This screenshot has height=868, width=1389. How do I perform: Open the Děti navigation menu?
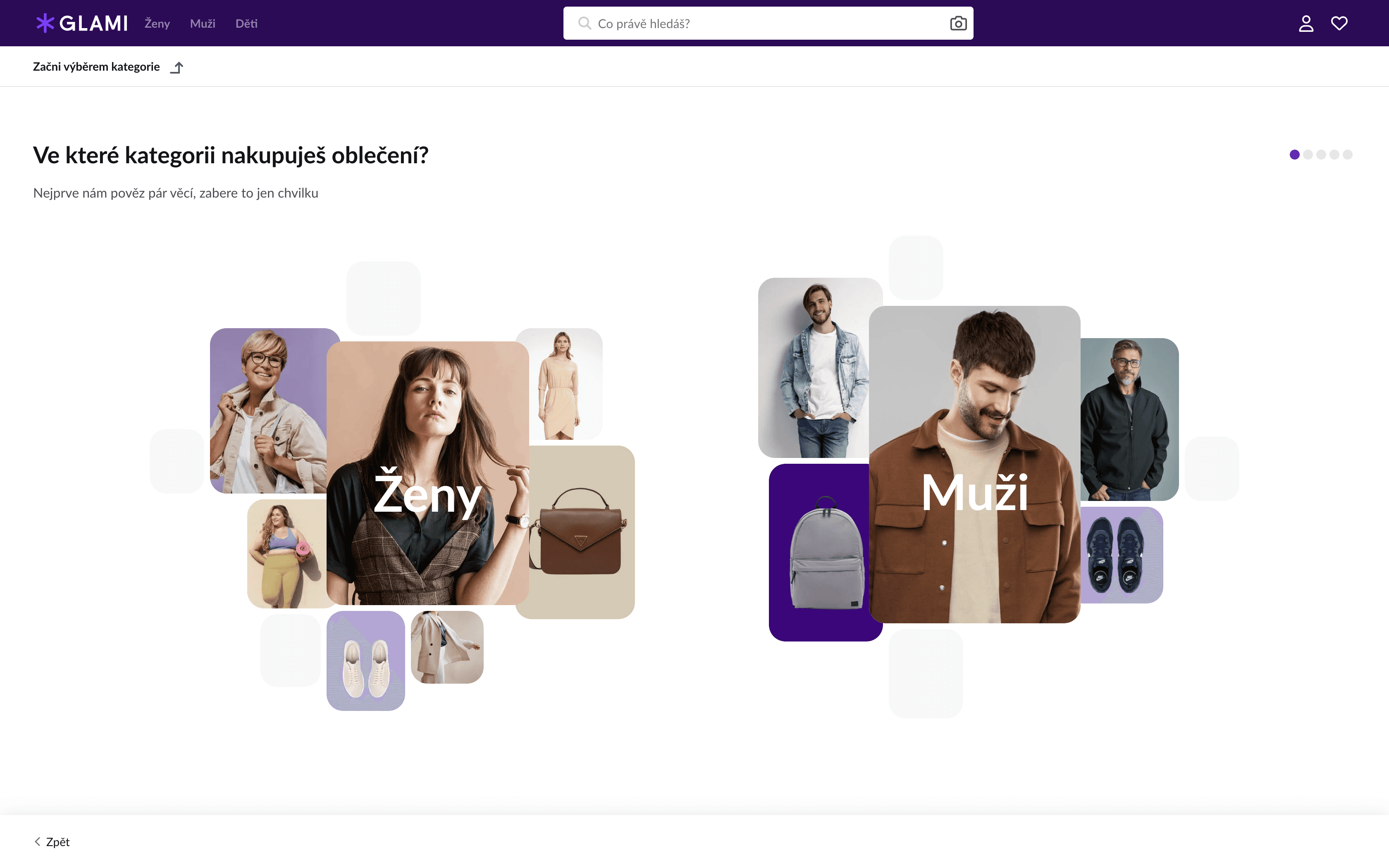pos(246,24)
